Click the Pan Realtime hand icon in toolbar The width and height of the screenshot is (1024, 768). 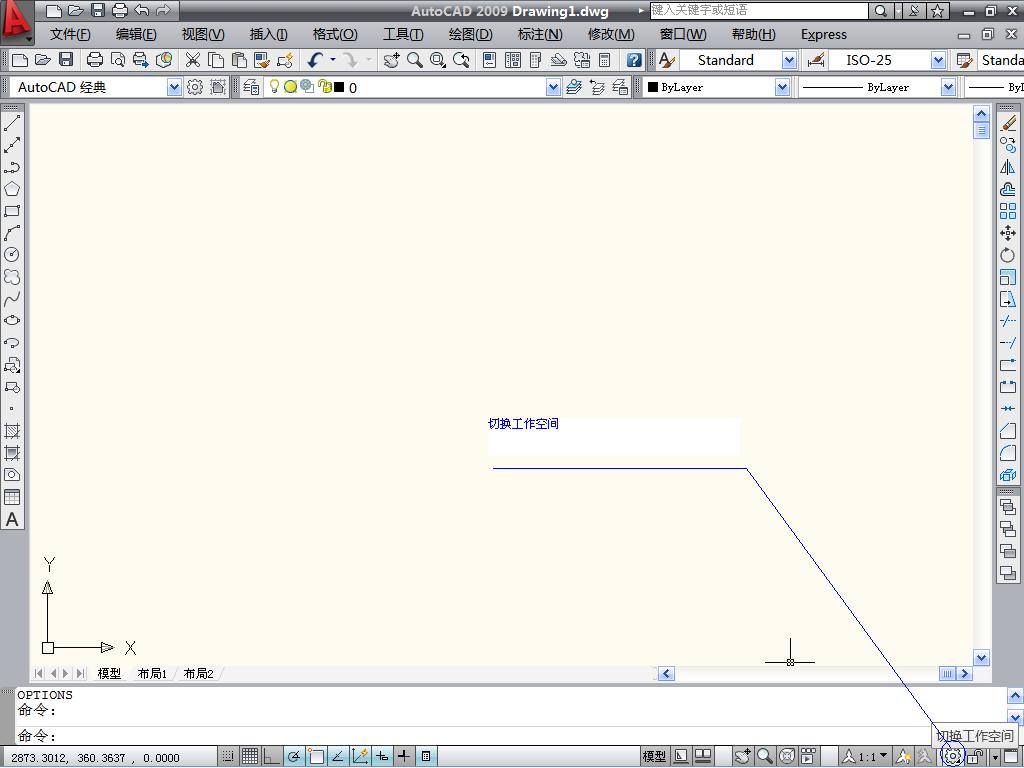click(391, 60)
